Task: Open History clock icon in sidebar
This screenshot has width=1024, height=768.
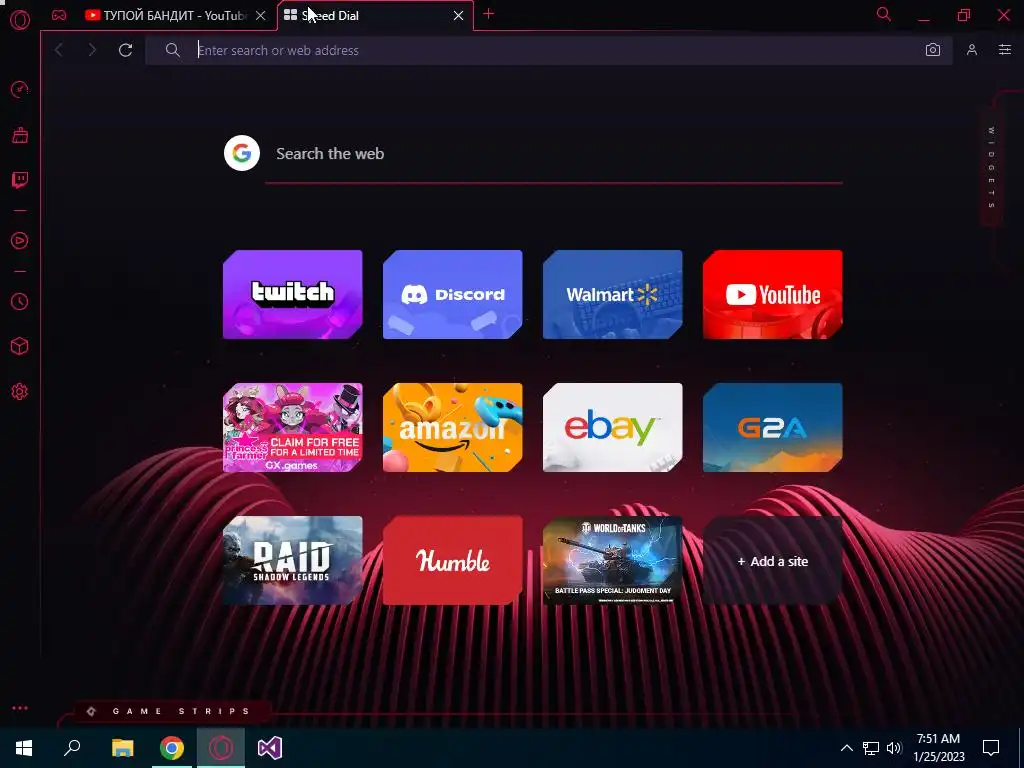Action: (x=20, y=301)
